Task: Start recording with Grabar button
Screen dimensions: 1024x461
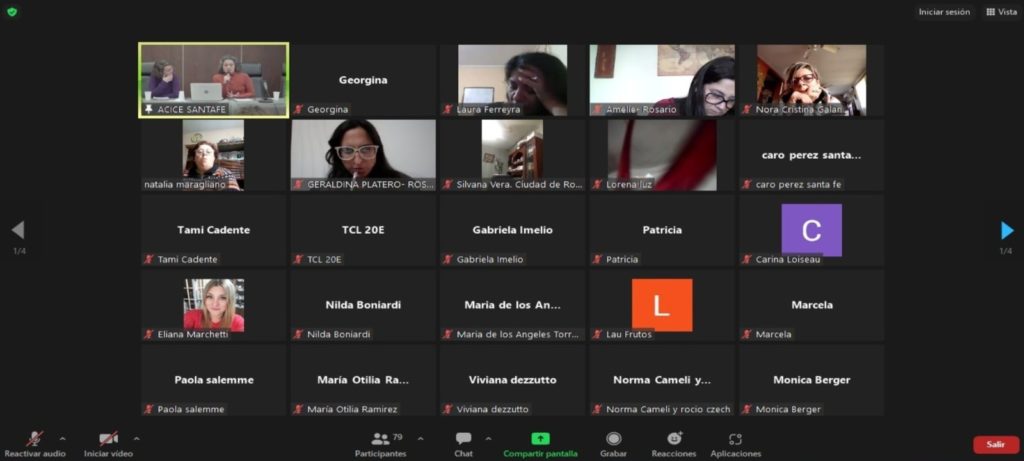Action: coord(614,443)
